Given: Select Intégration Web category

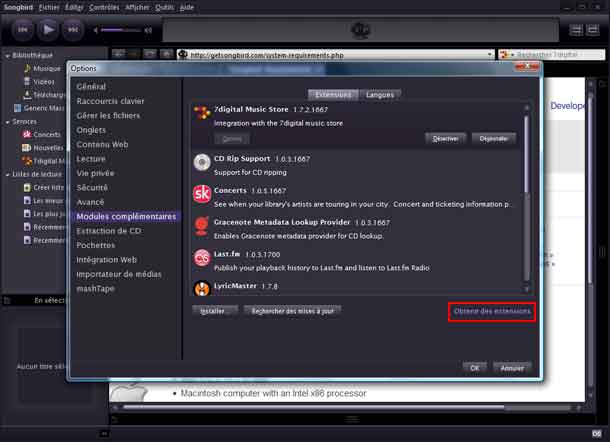Looking at the screenshot, I should (107, 260).
